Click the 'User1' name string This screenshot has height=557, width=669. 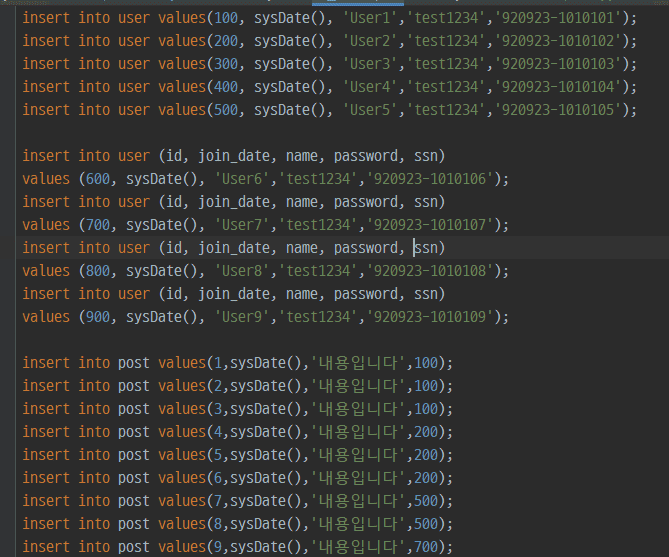[370, 18]
